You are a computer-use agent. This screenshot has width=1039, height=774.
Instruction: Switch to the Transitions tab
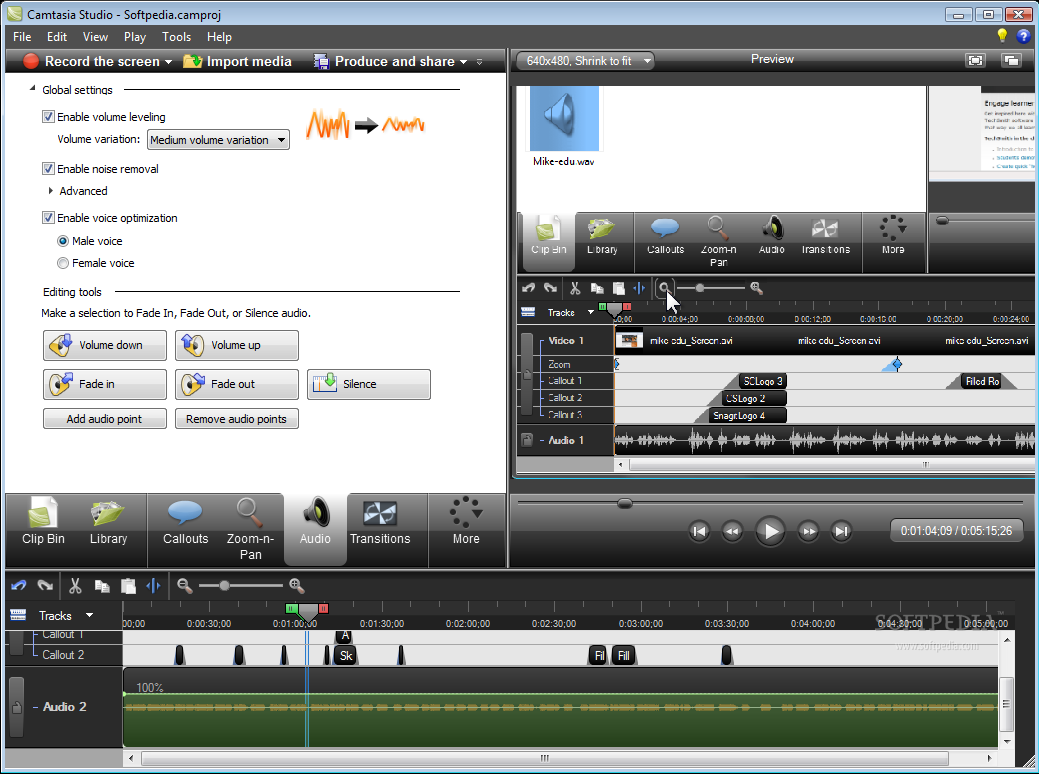380,524
